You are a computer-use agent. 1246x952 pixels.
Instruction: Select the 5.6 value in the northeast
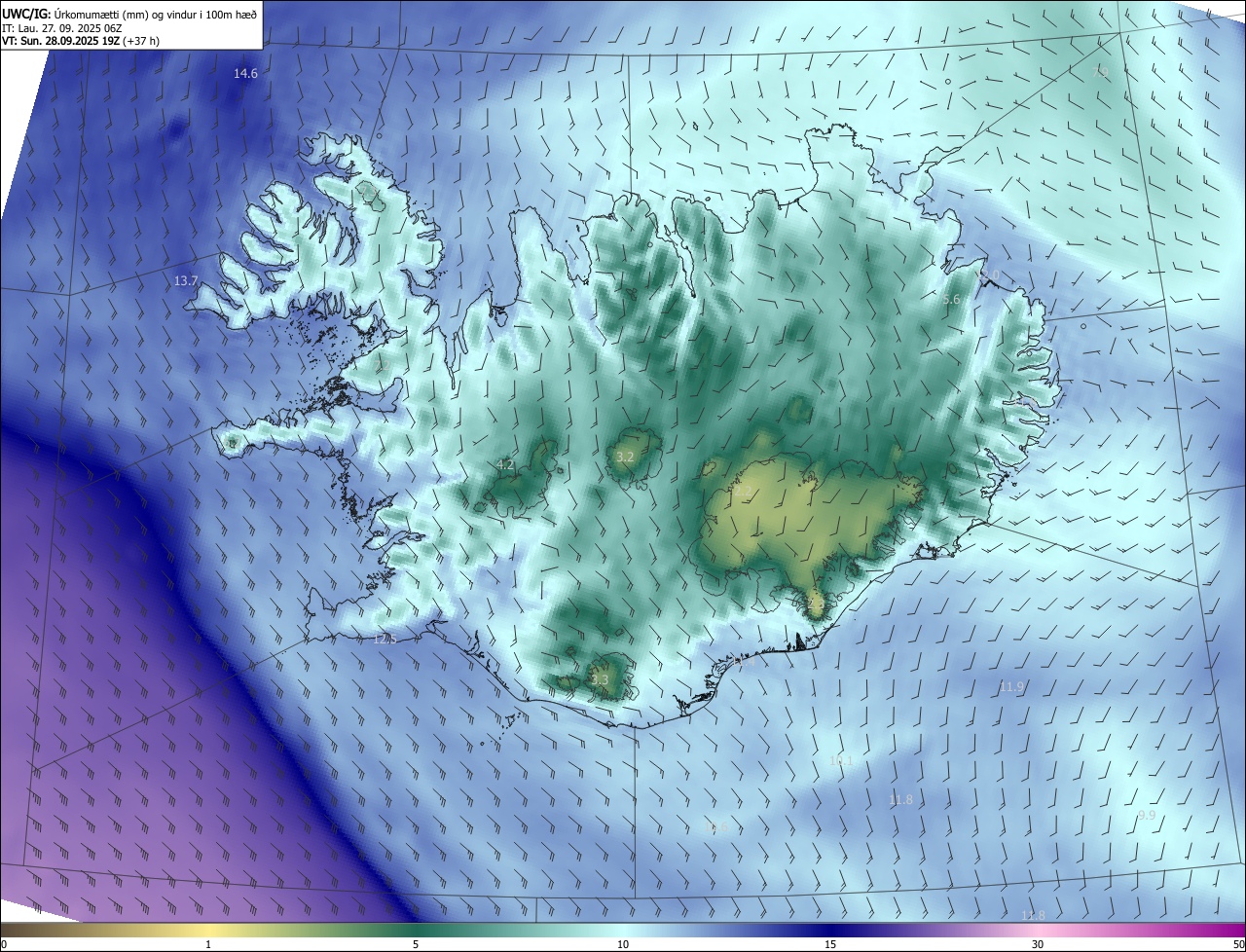952,300
